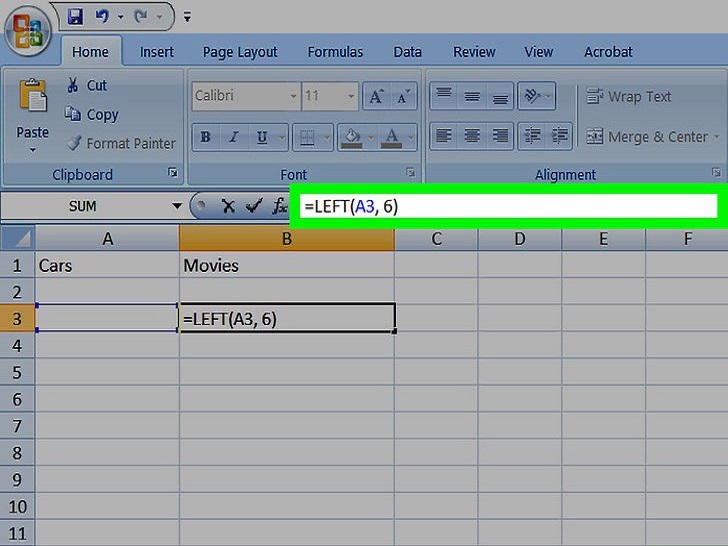Open the Calibri font name dropdown
This screenshot has height=546, width=728.
pos(293,97)
